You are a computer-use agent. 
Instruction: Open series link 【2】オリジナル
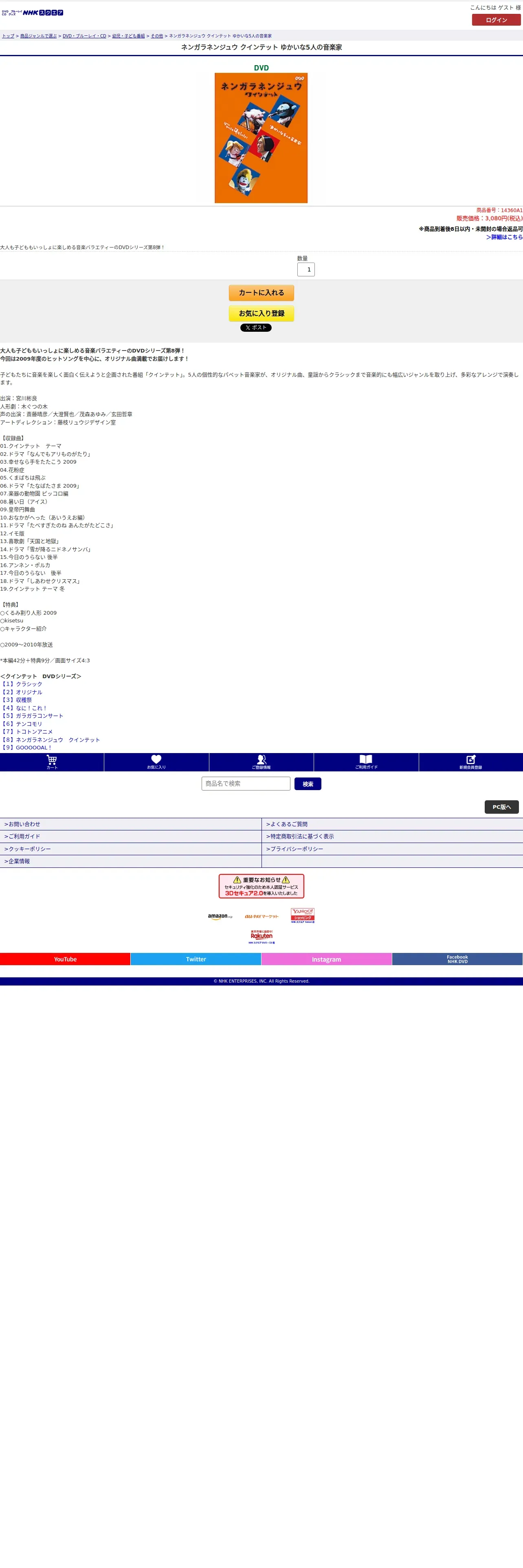(21, 692)
